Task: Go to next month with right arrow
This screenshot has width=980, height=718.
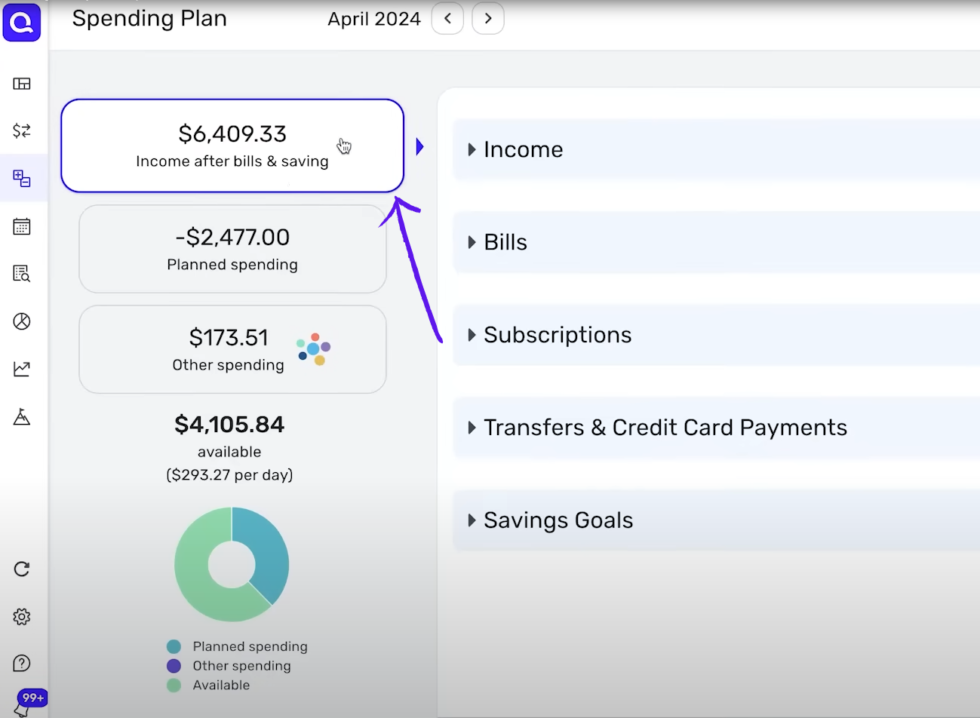Action: click(x=488, y=18)
